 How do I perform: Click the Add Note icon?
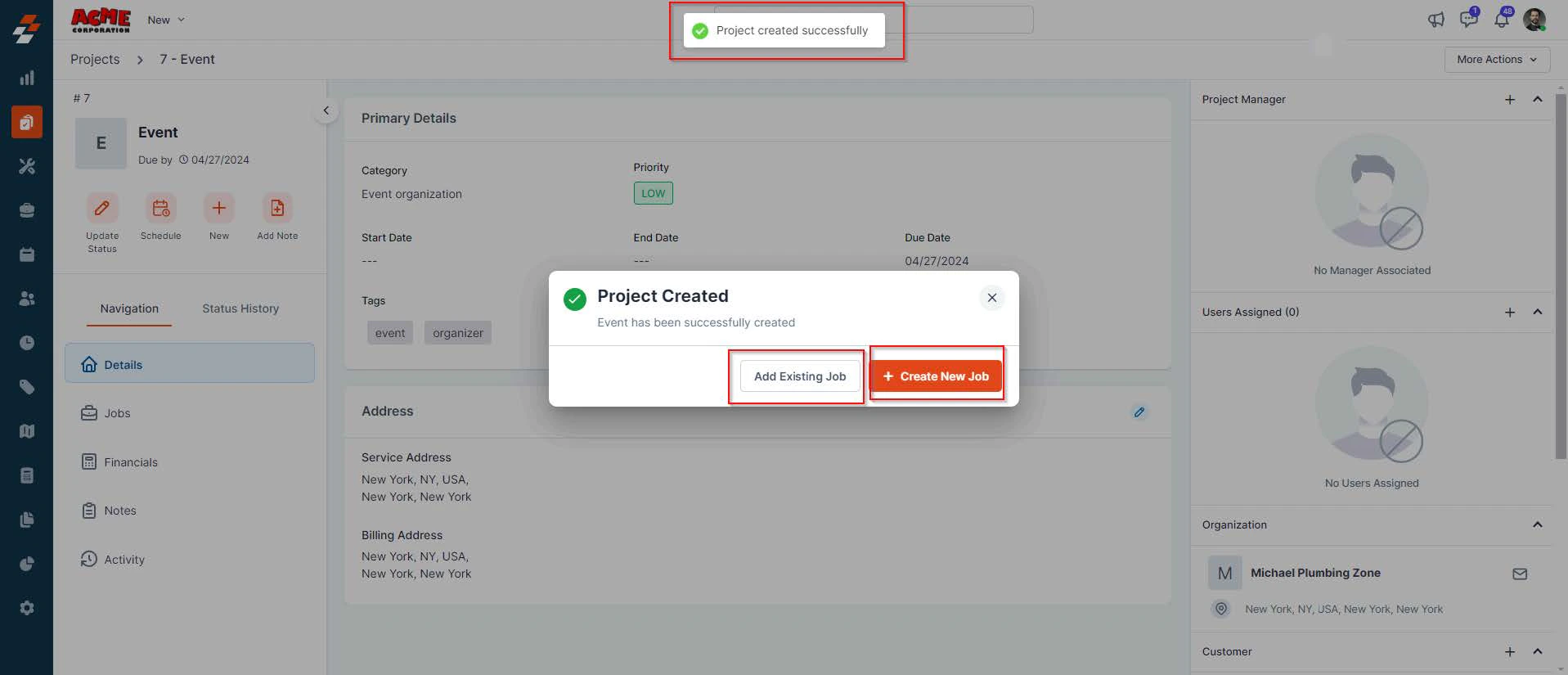pos(277,208)
